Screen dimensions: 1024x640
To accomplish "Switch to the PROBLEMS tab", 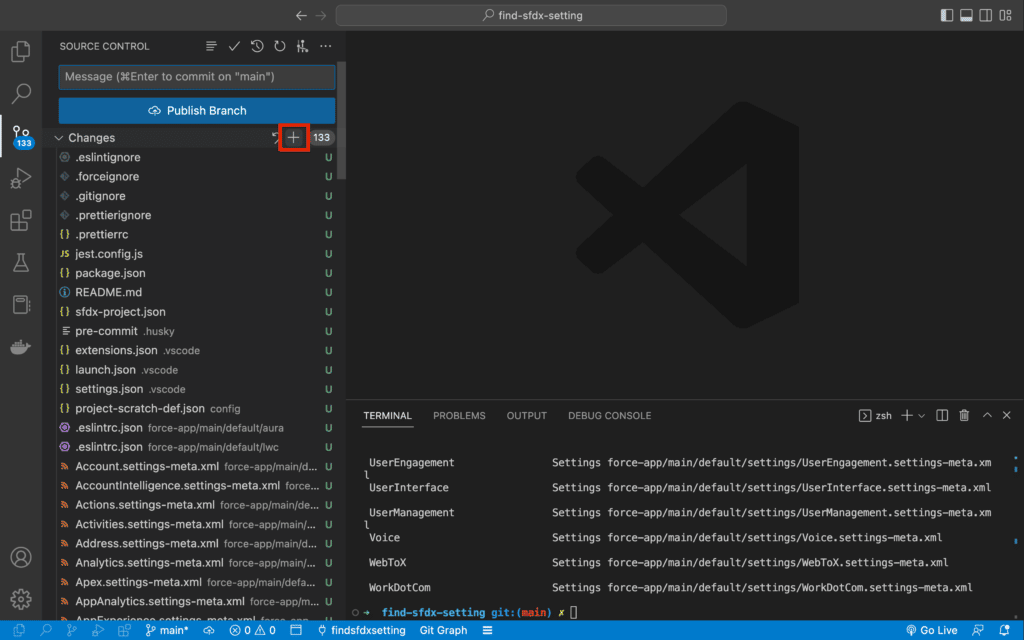I will tap(459, 415).
